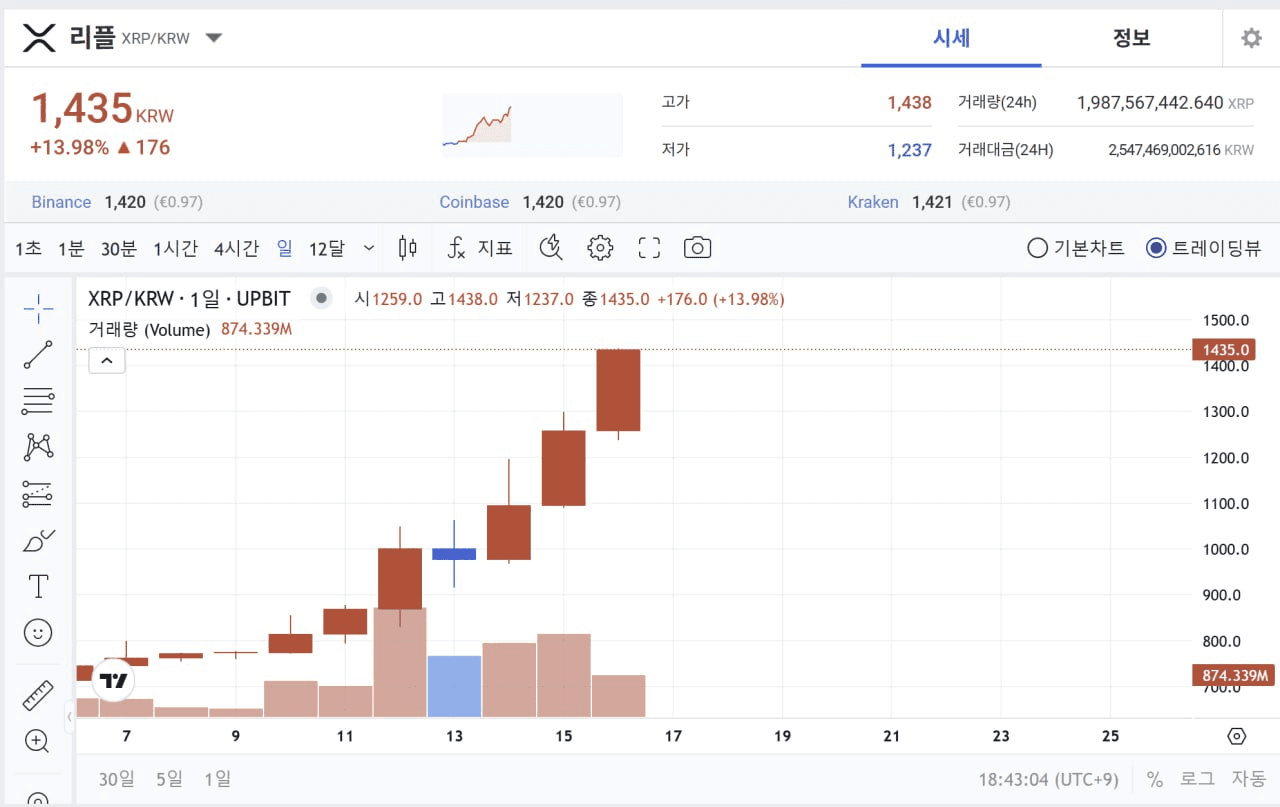Click the XRP/KRW · 1일 · UPBIT legend title
The height and width of the screenshot is (807, 1280).
click(189, 298)
